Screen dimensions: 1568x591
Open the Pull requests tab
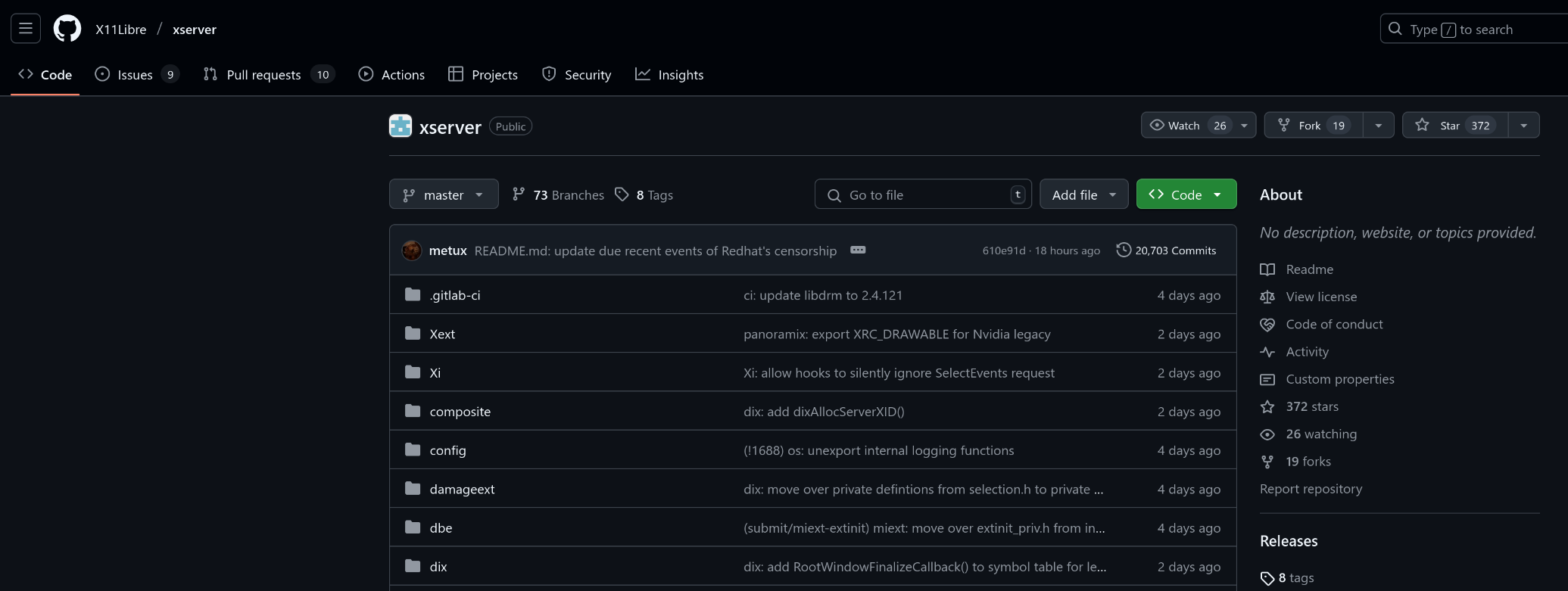[269, 74]
